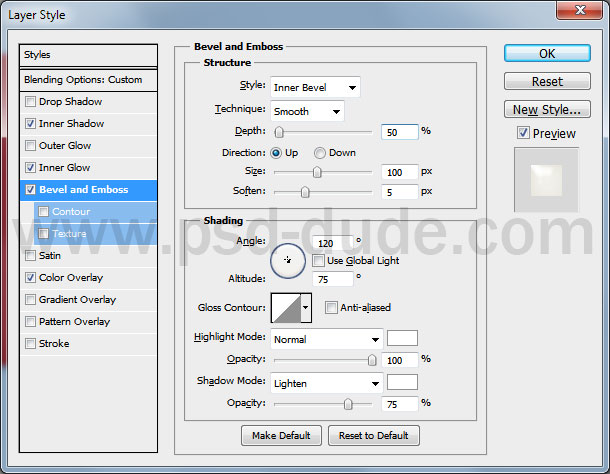Click the Size value input field
Screen dimensions: 610x474
coord(400,172)
